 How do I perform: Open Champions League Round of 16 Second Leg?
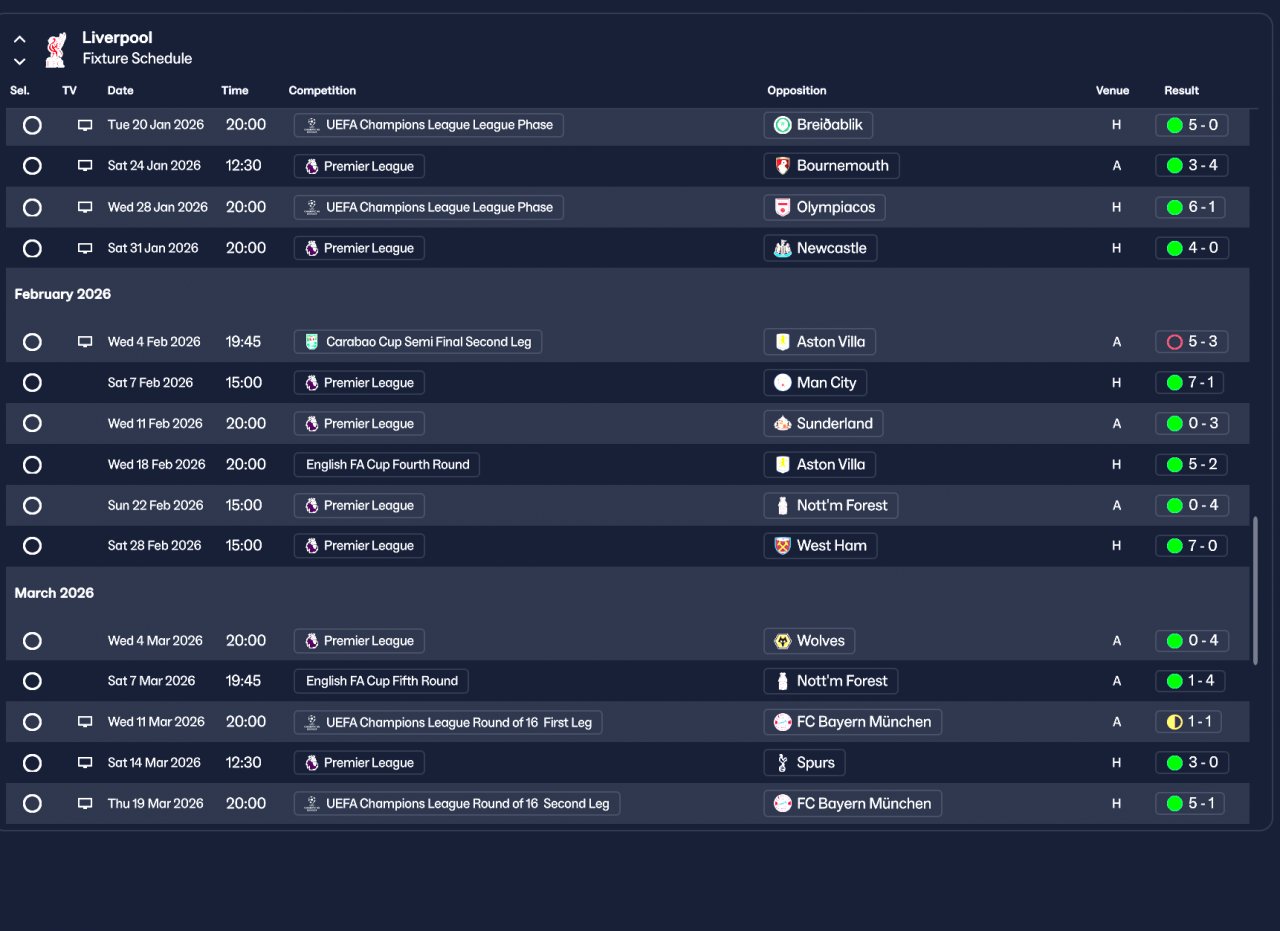coord(457,804)
